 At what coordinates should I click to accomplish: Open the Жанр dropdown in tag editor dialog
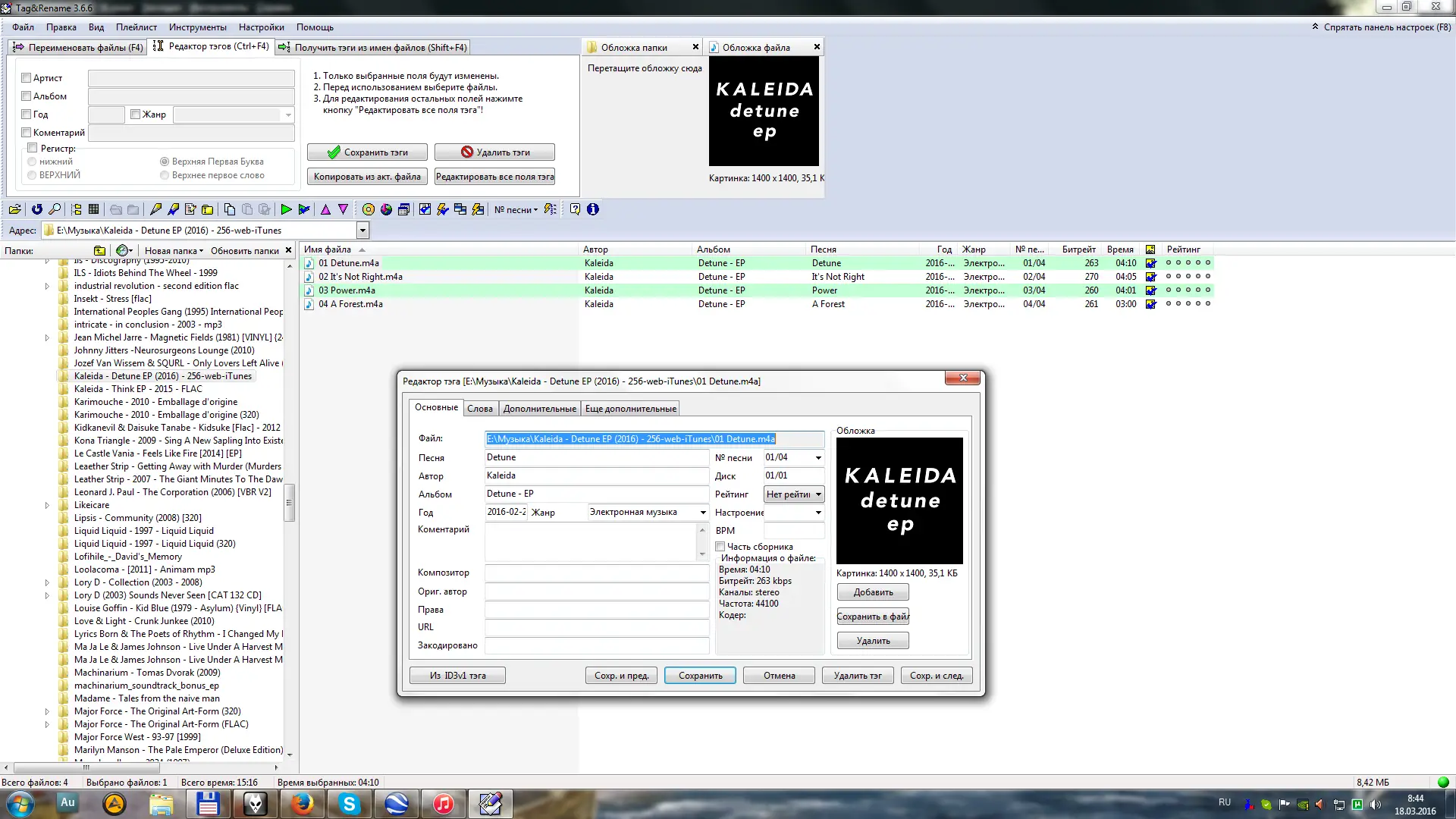coord(703,513)
